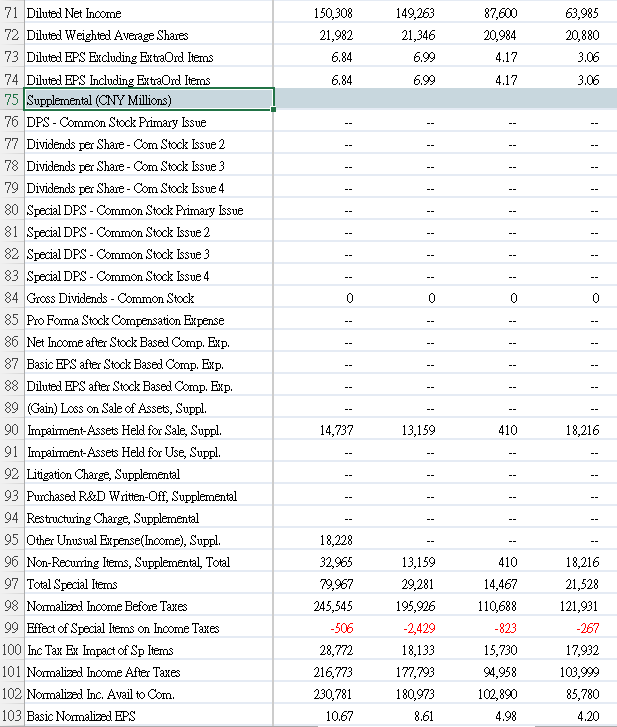Screen dimensions: 617x727
Task: Select 'Diluted EPS after Stock Based Comp. Exp.'
Action: click(129, 387)
